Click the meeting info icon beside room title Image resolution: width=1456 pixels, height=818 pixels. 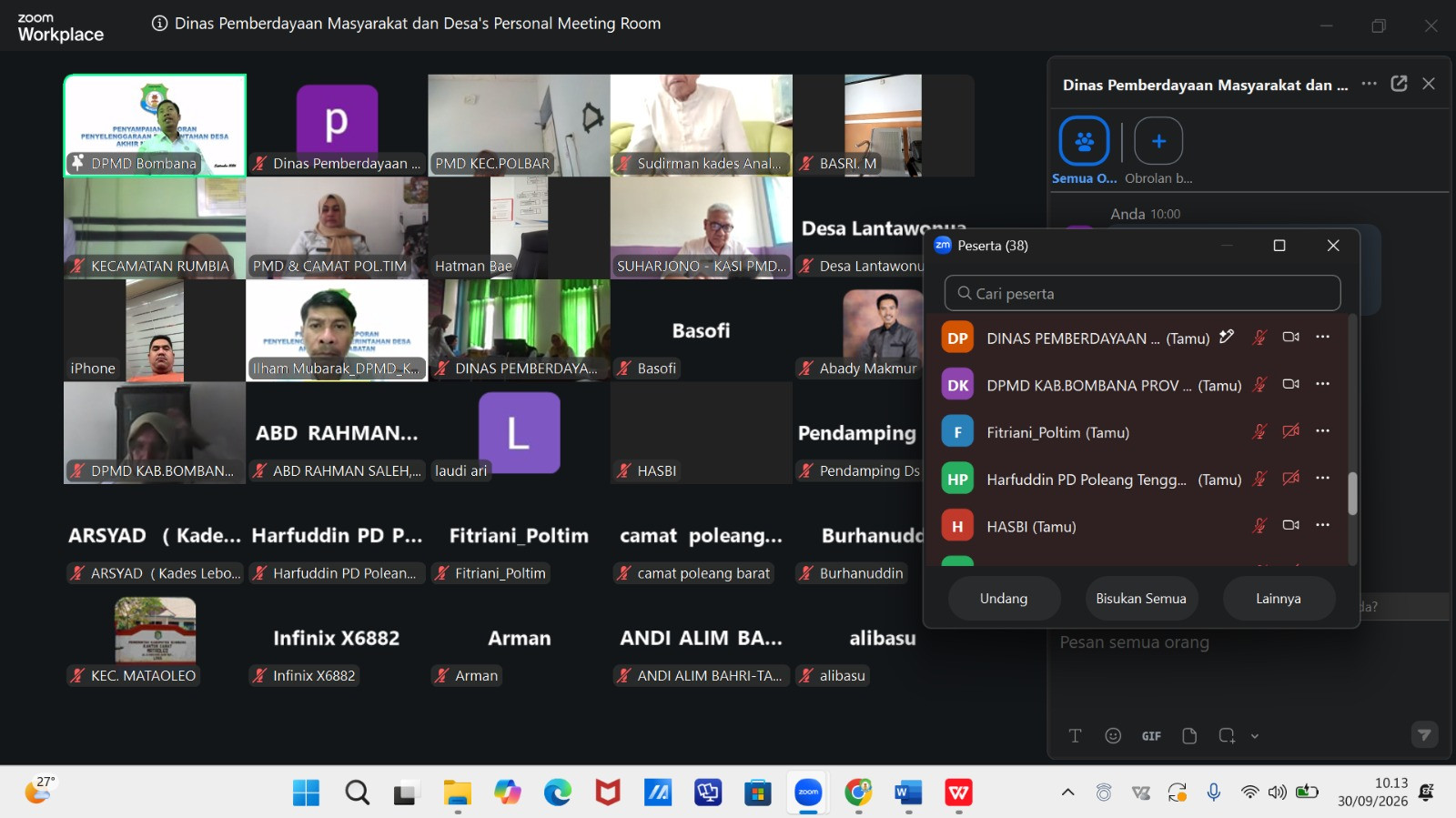coord(159,24)
